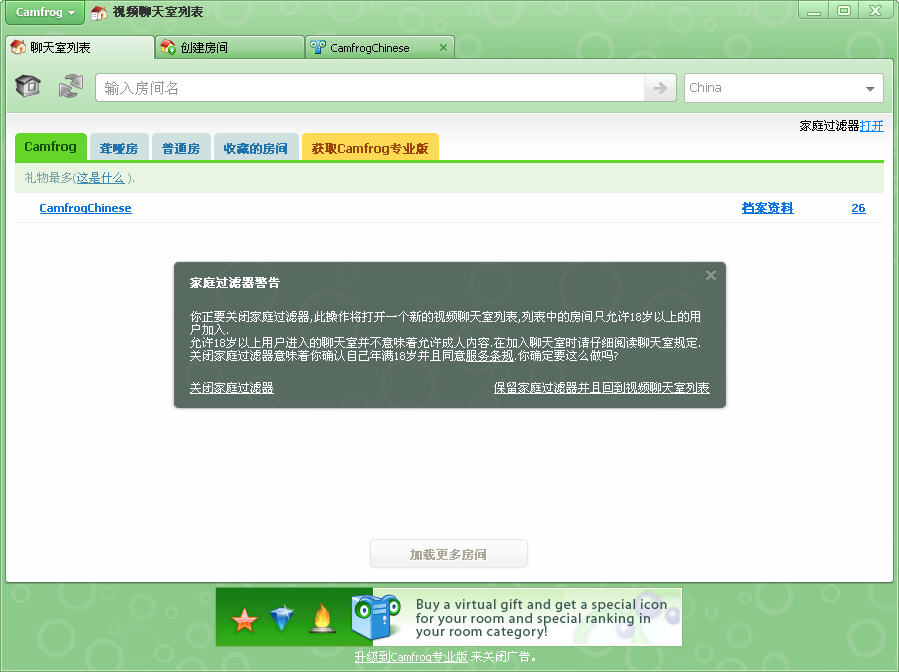The height and width of the screenshot is (672, 899).
Task: Click the go arrow next to room name field
Action: [x=660, y=88]
